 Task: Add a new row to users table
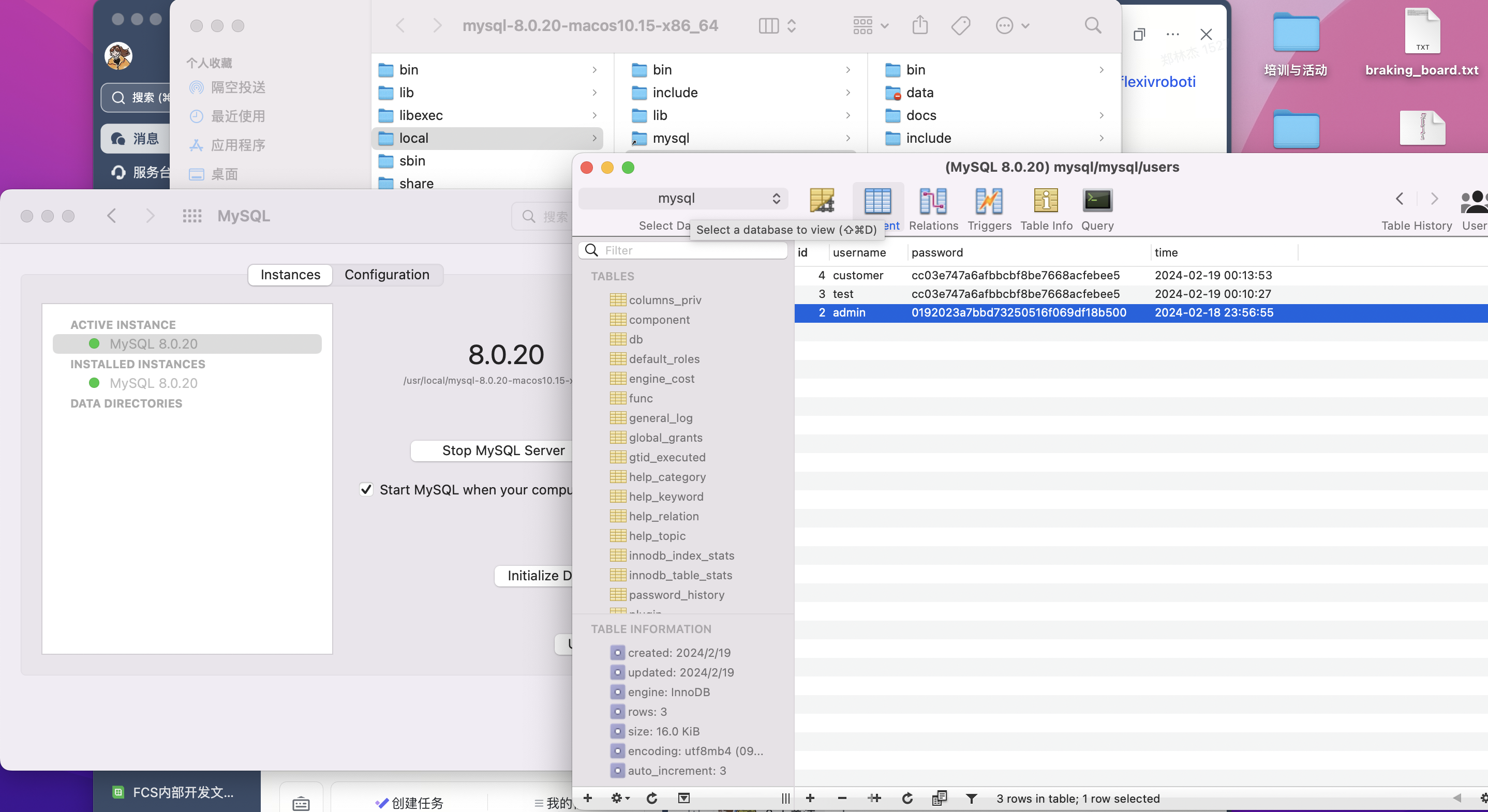pyautogui.click(x=810, y=798)
